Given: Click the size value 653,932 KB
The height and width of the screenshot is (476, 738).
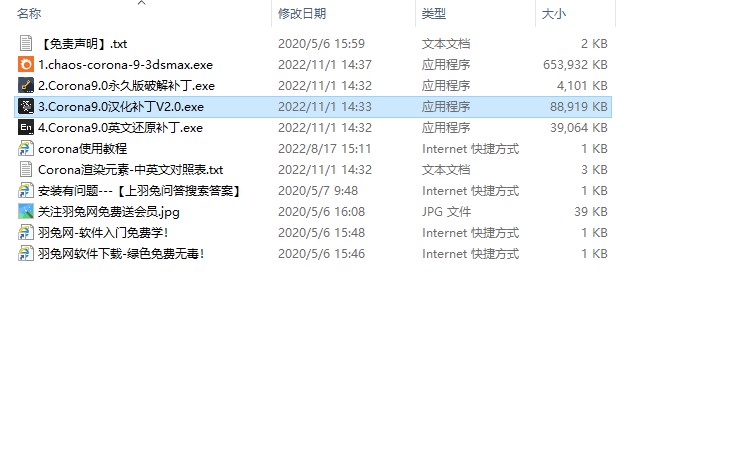Looking at the screenshot, I should [575, 65].
